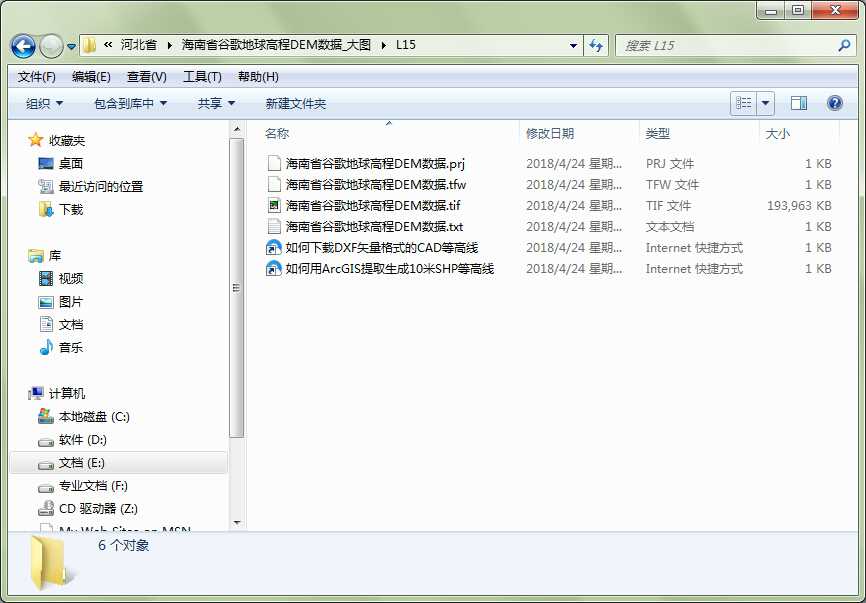Select the .tif image file icon
Viewport: 866px width, 603px height.
coord(274,205)
